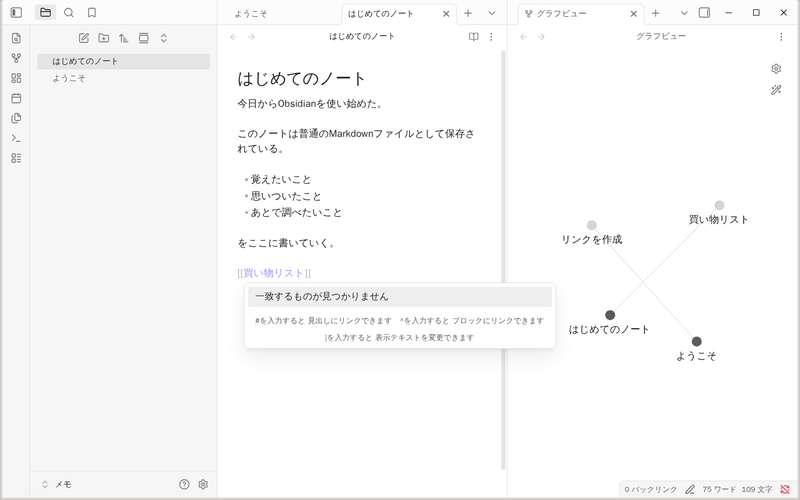Image resolution: width=800 pixels, height=500 pixels.
Task: Click 75 ワード word count
Action: point(719,490)
